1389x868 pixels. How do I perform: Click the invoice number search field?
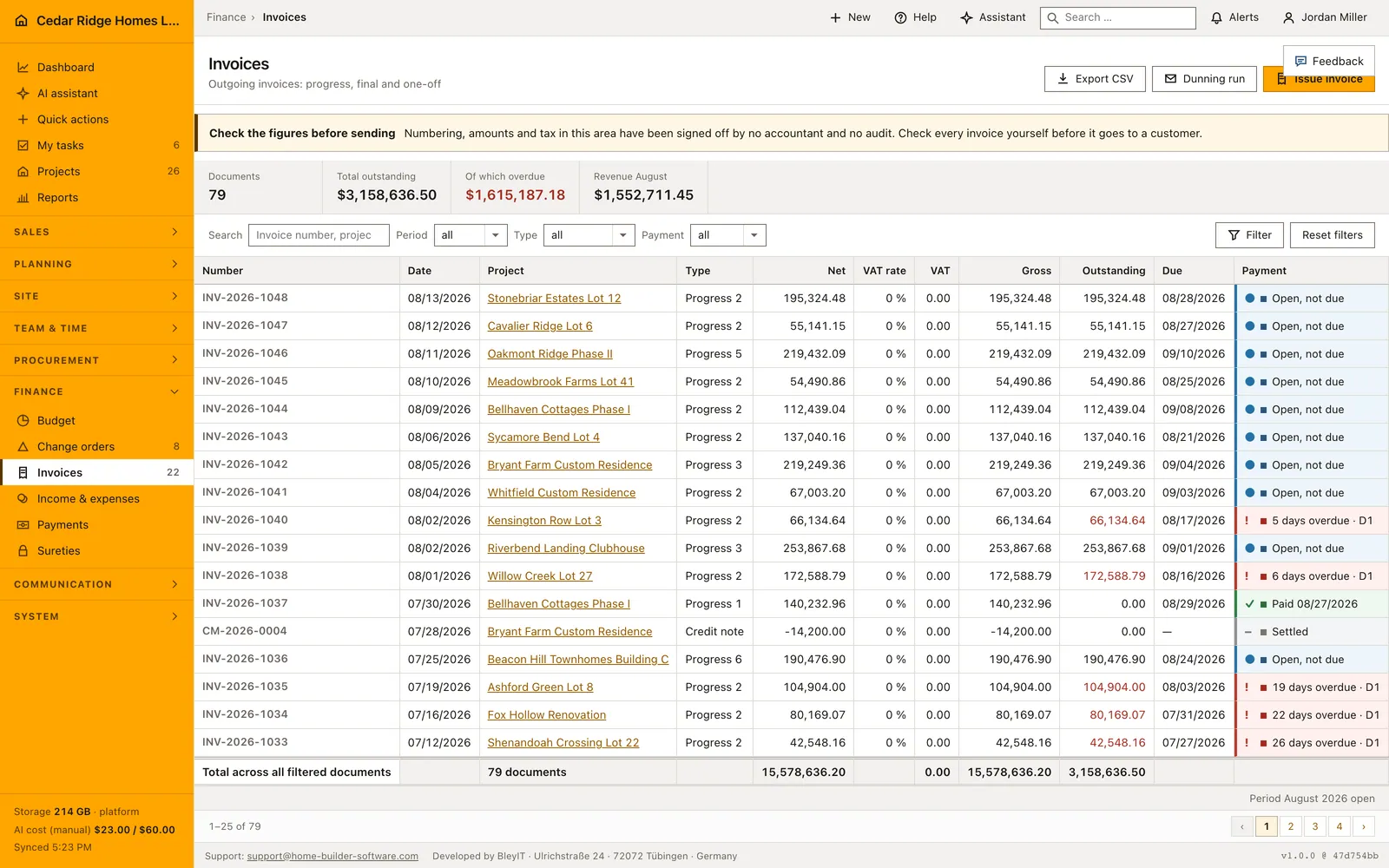319,235
